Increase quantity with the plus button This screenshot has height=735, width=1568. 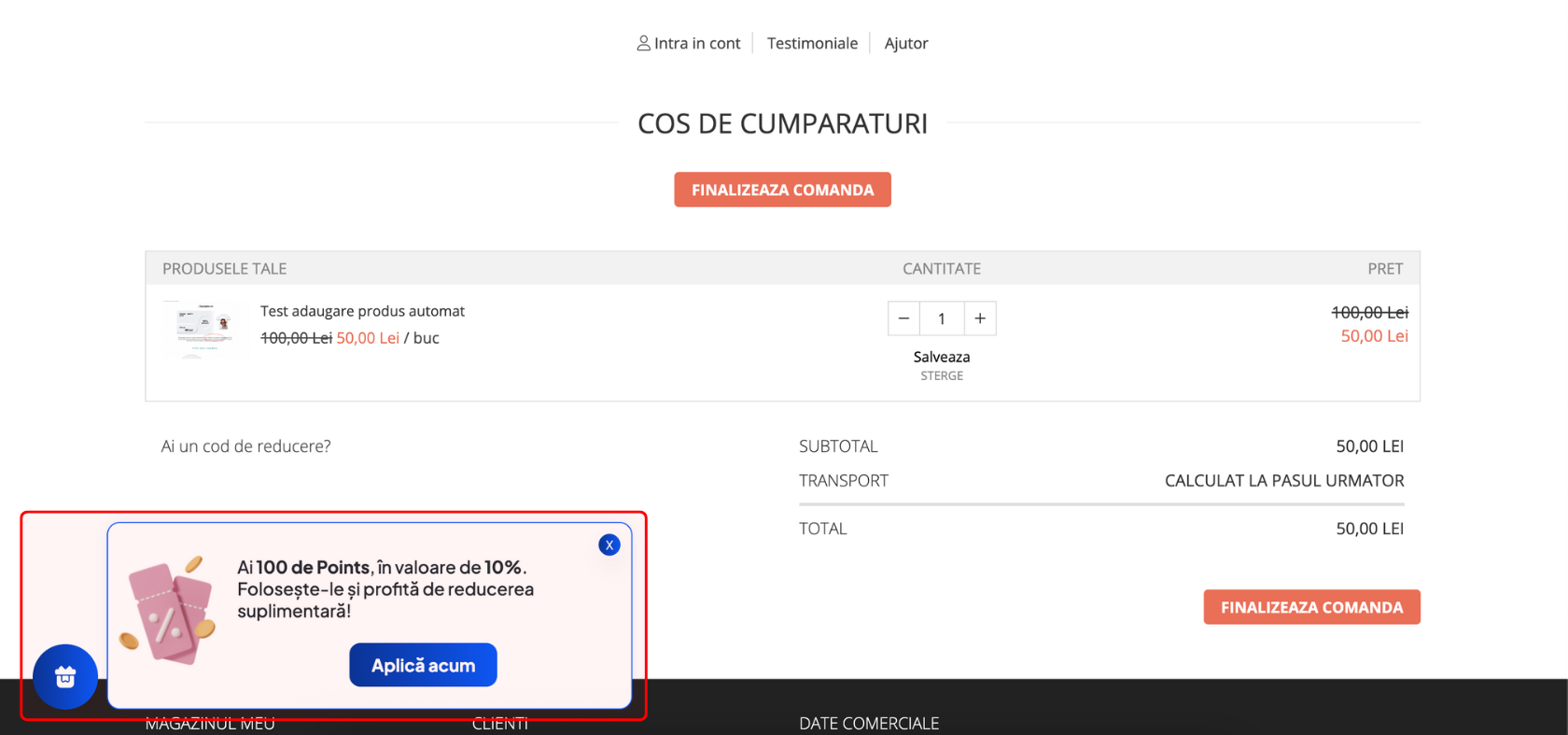click(x=980, y=318)
